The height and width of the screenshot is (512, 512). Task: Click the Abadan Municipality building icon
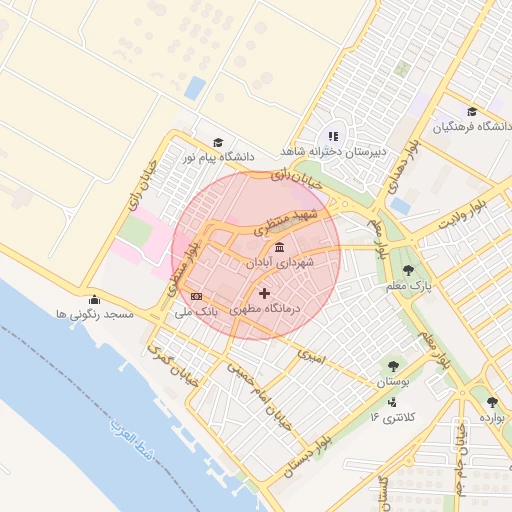[280, 247]
